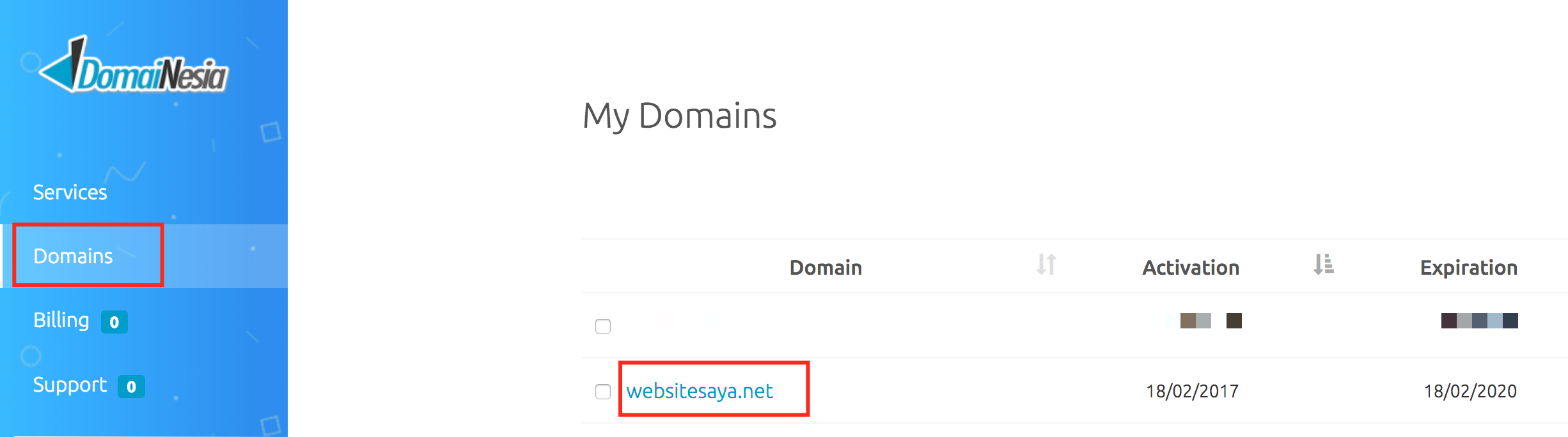Click the blurred expiration date in first row
The width and height of the screenshot is (1568, 437).
[x=1479, y=321]
